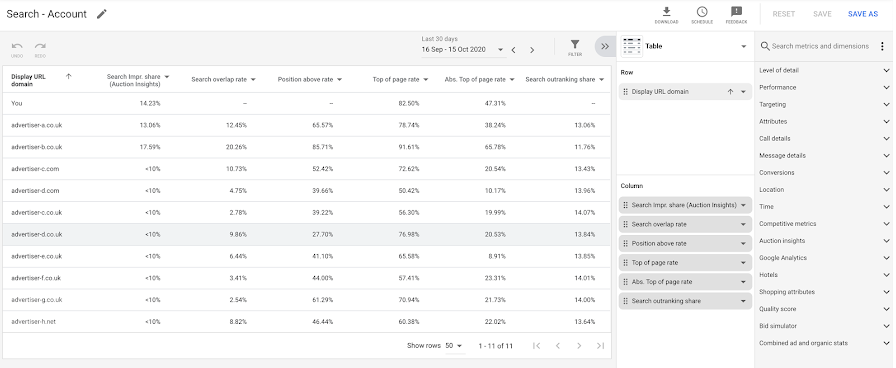Open the Filter tool
This screenshot has height=368, width=896.
point(575,47)
